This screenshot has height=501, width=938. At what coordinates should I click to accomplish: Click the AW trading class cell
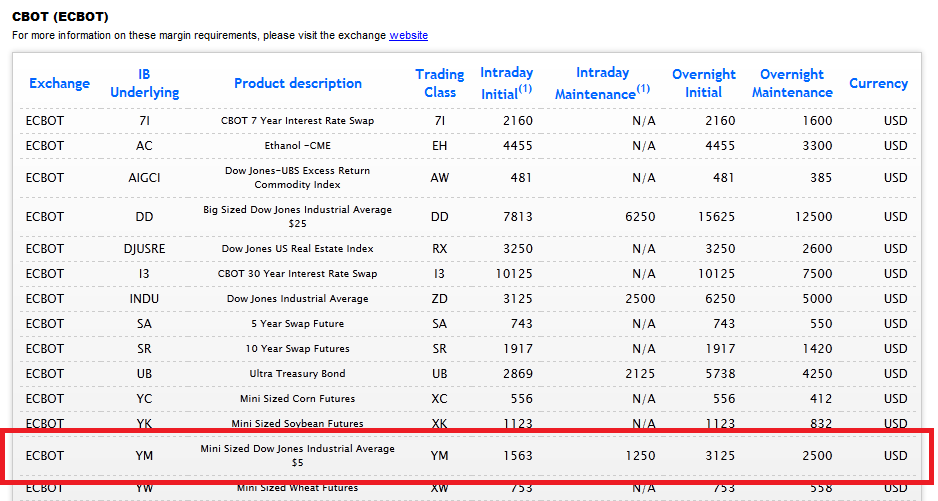440,178
